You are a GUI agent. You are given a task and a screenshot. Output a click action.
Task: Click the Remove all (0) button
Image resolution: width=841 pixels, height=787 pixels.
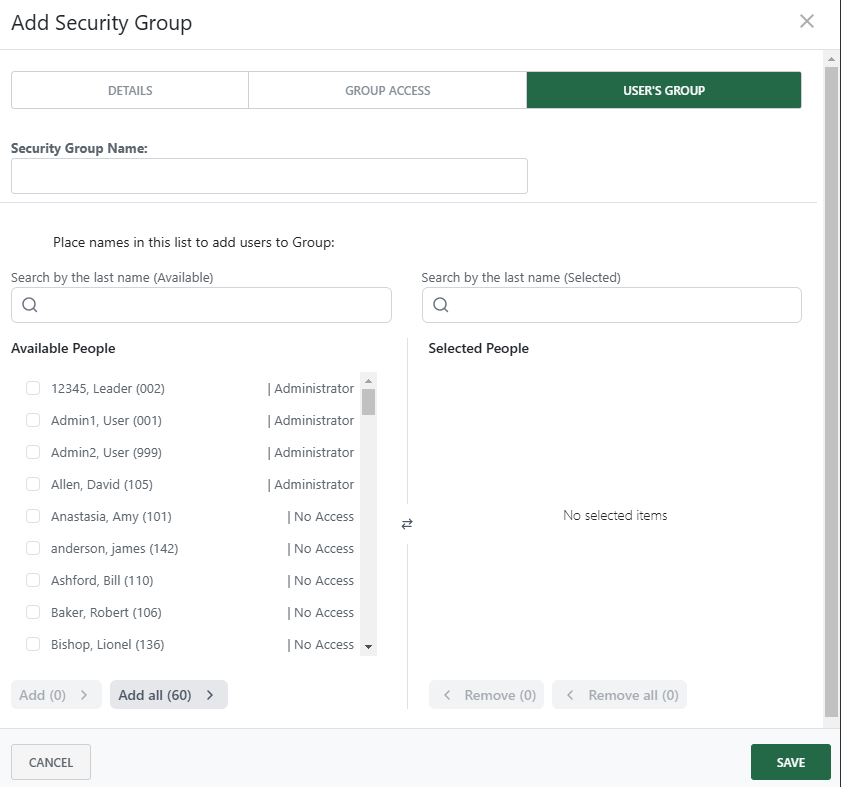pos(619,694)
